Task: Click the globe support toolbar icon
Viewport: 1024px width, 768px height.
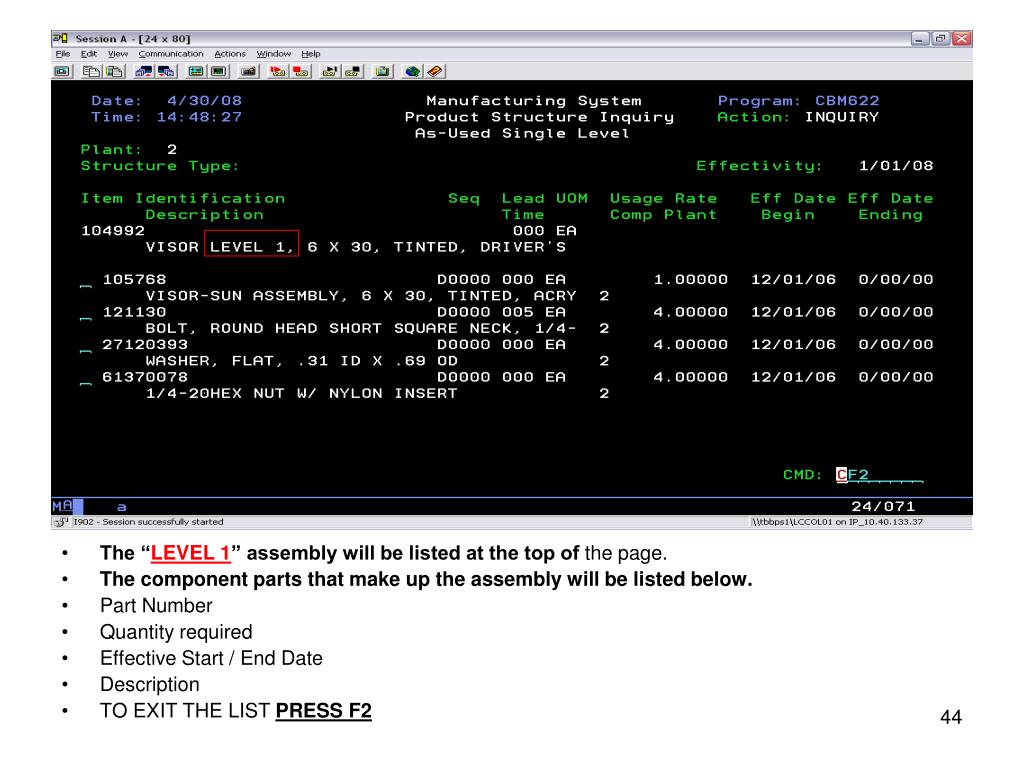Action: [x=412, y=71]
